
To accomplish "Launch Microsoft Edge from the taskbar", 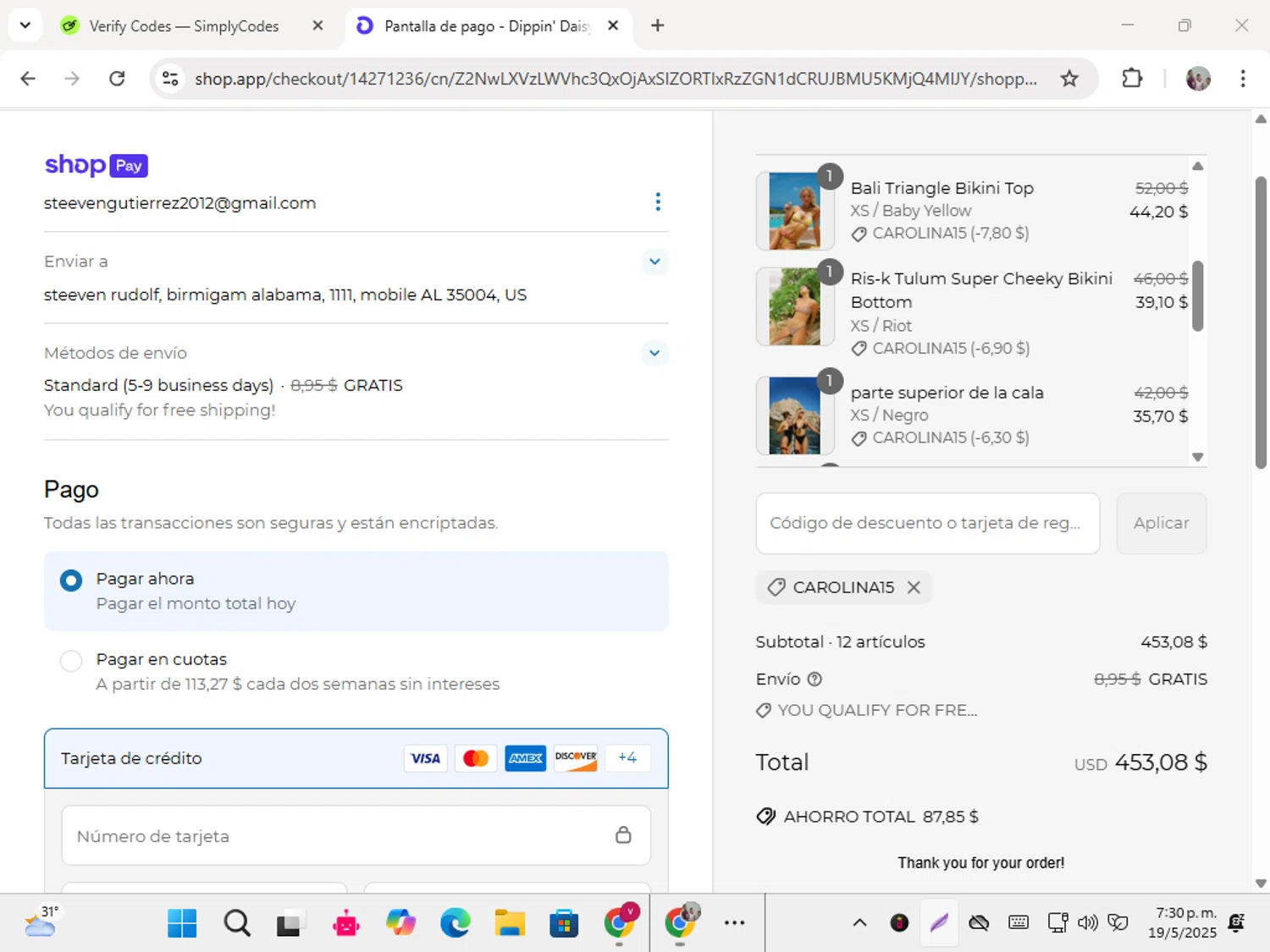I will pos(456,923).
